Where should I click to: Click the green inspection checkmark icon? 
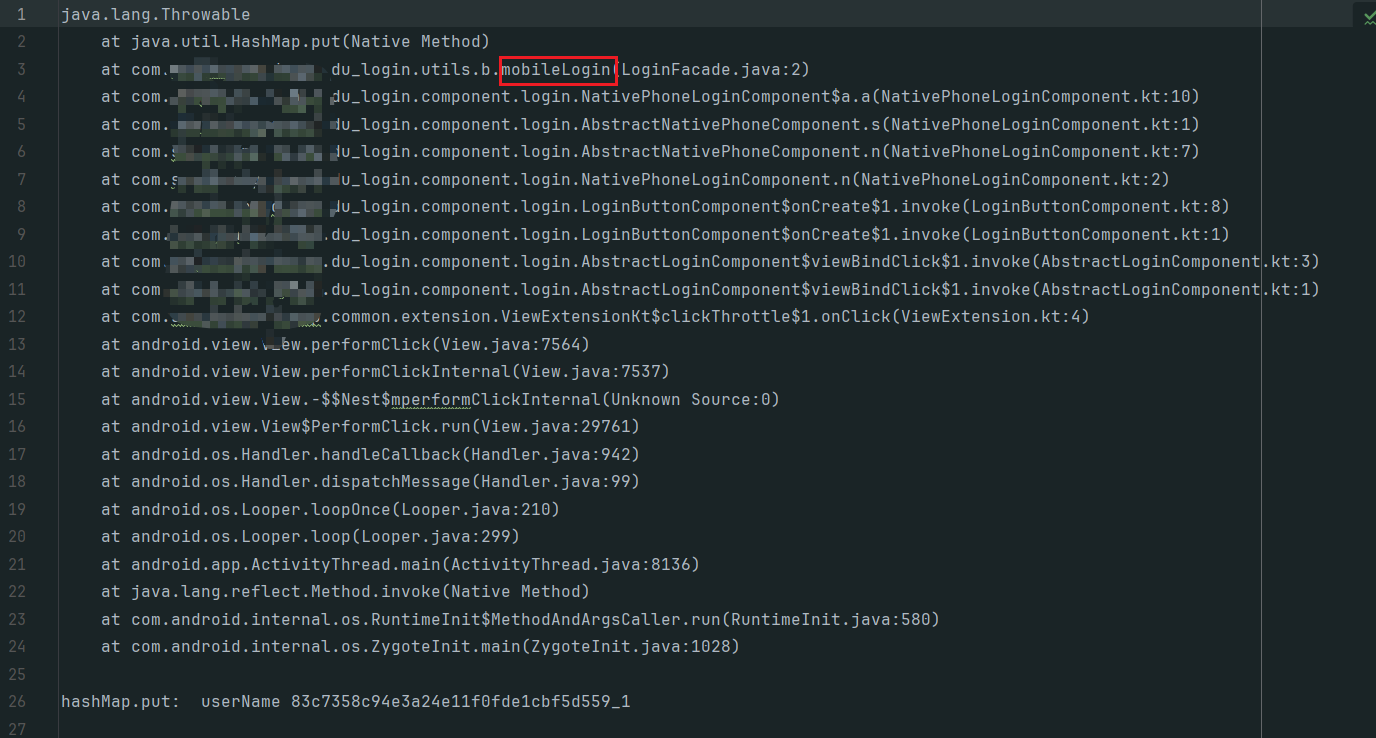(x=1369, y=16)
